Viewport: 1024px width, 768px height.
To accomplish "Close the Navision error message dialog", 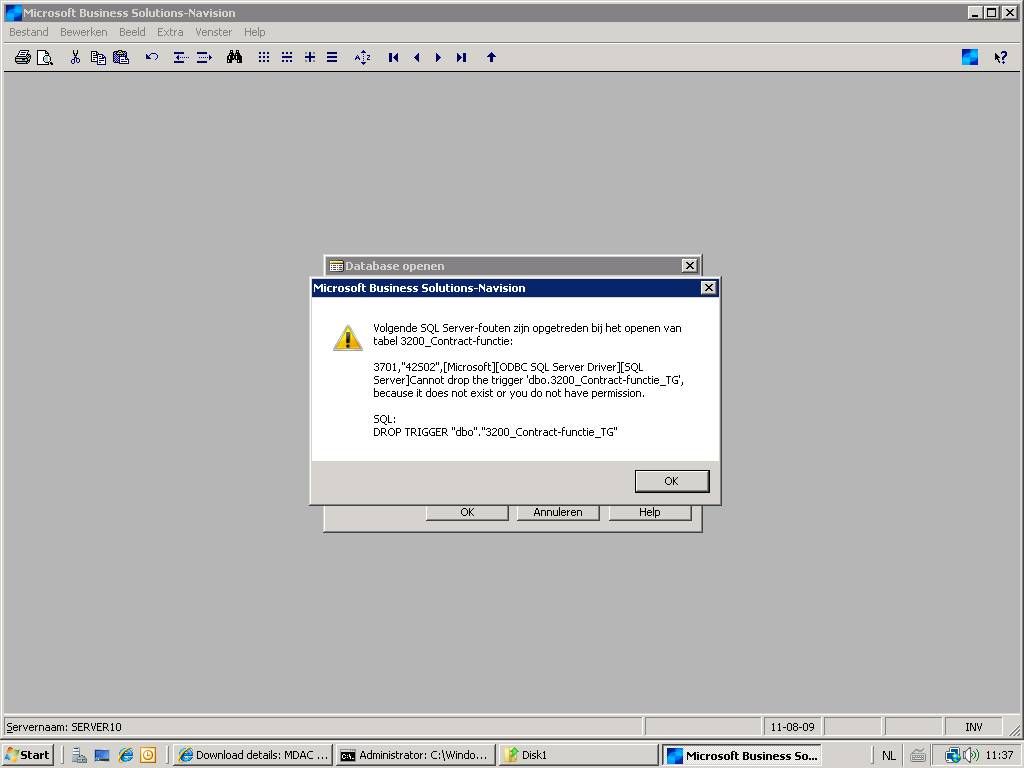I will [x=709, y=288].
